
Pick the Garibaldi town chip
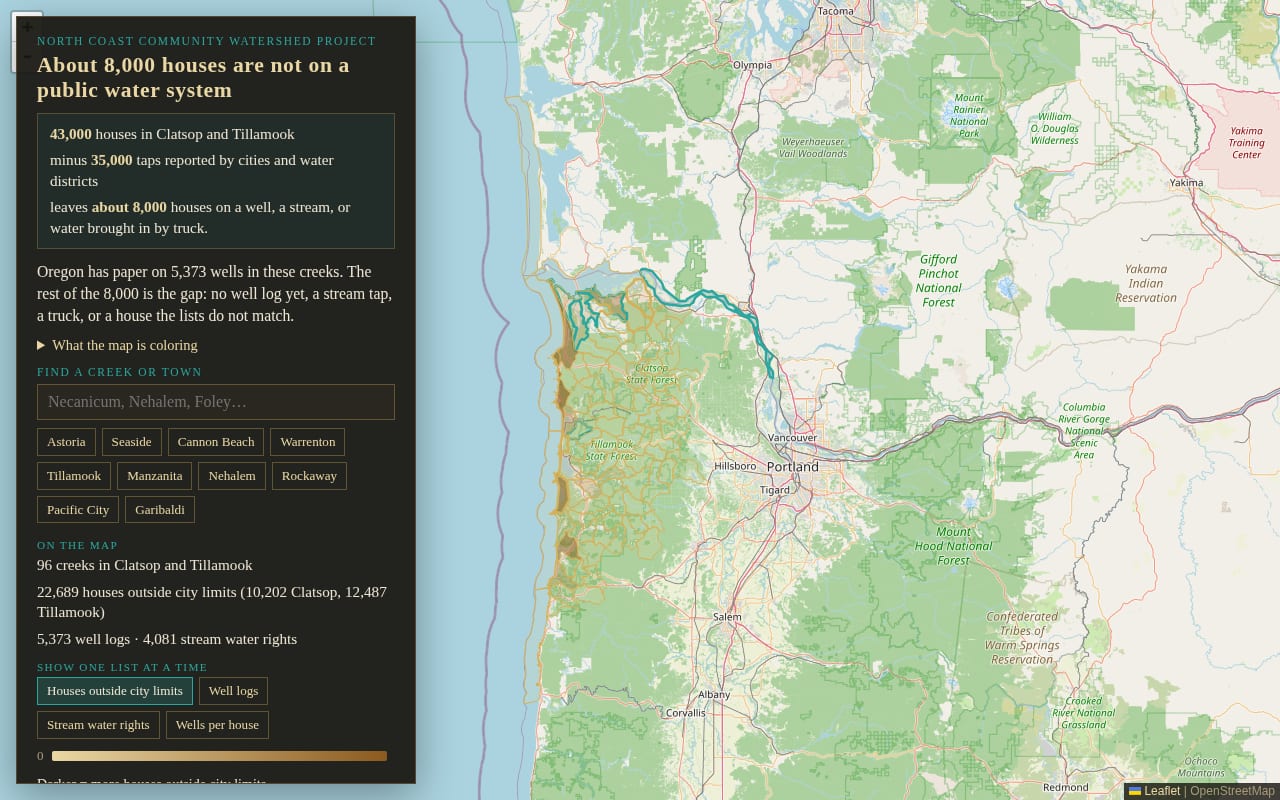(160, 510)
